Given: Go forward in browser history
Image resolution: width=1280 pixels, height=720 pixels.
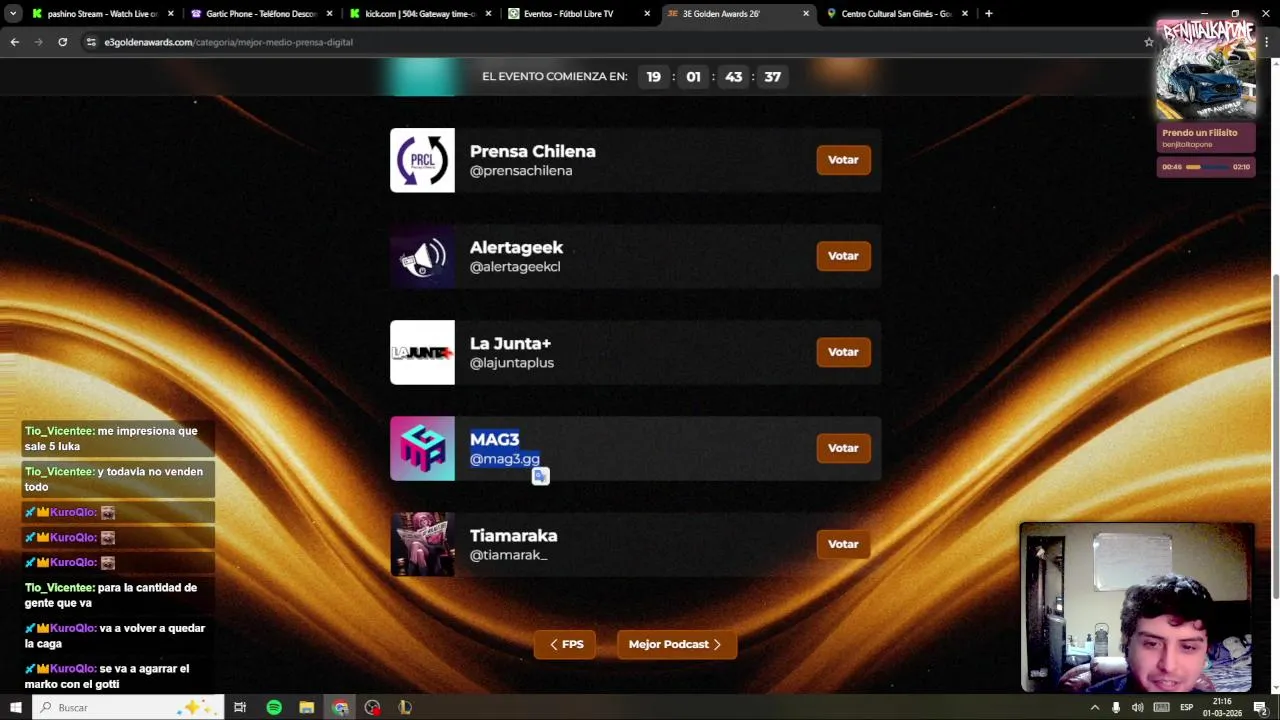Looking at the screenshot, I should tap(38, 42).
